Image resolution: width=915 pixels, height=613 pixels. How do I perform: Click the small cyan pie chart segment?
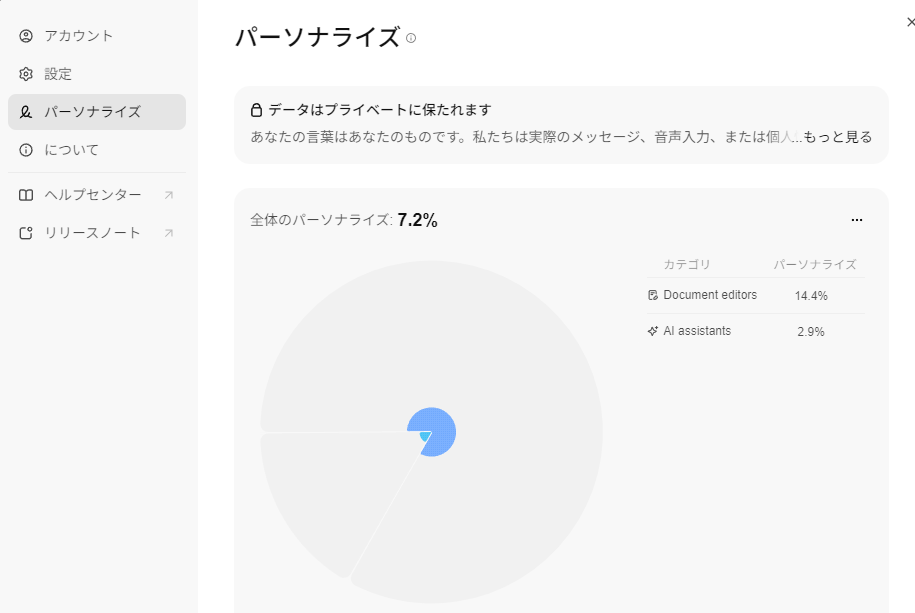tap(425, 437)
